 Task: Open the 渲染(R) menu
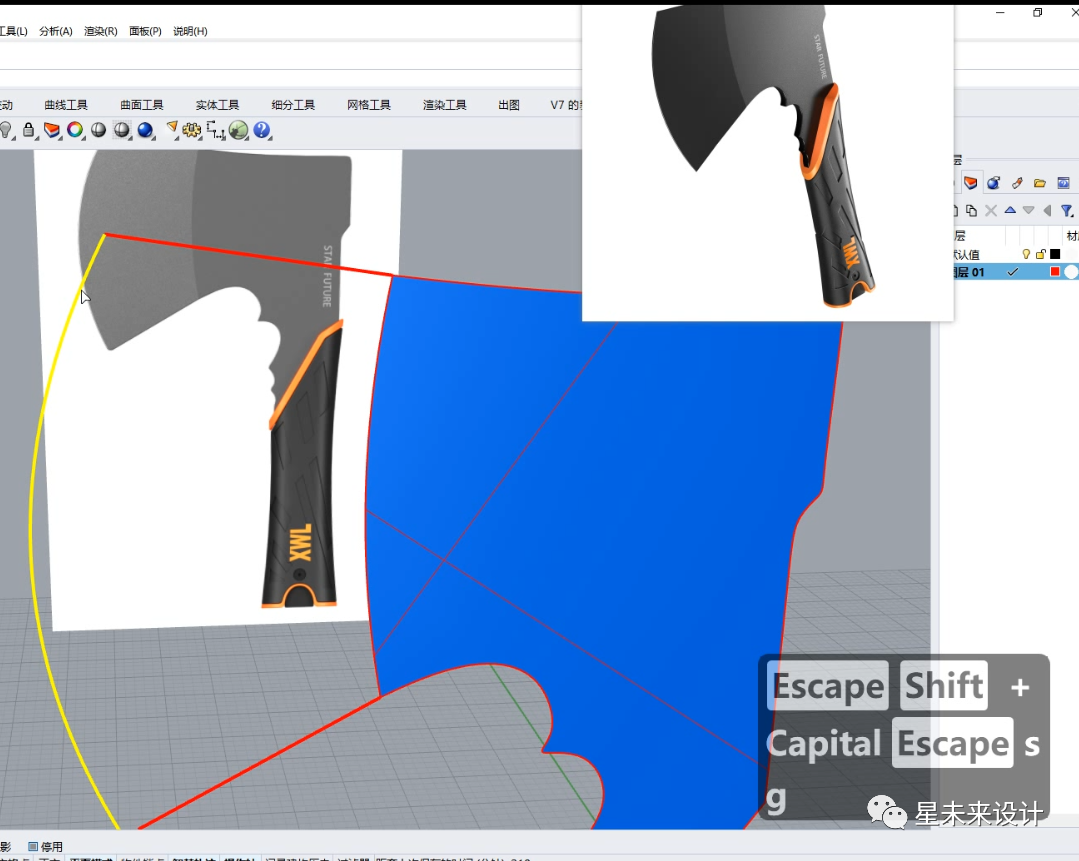coord(100,31)
